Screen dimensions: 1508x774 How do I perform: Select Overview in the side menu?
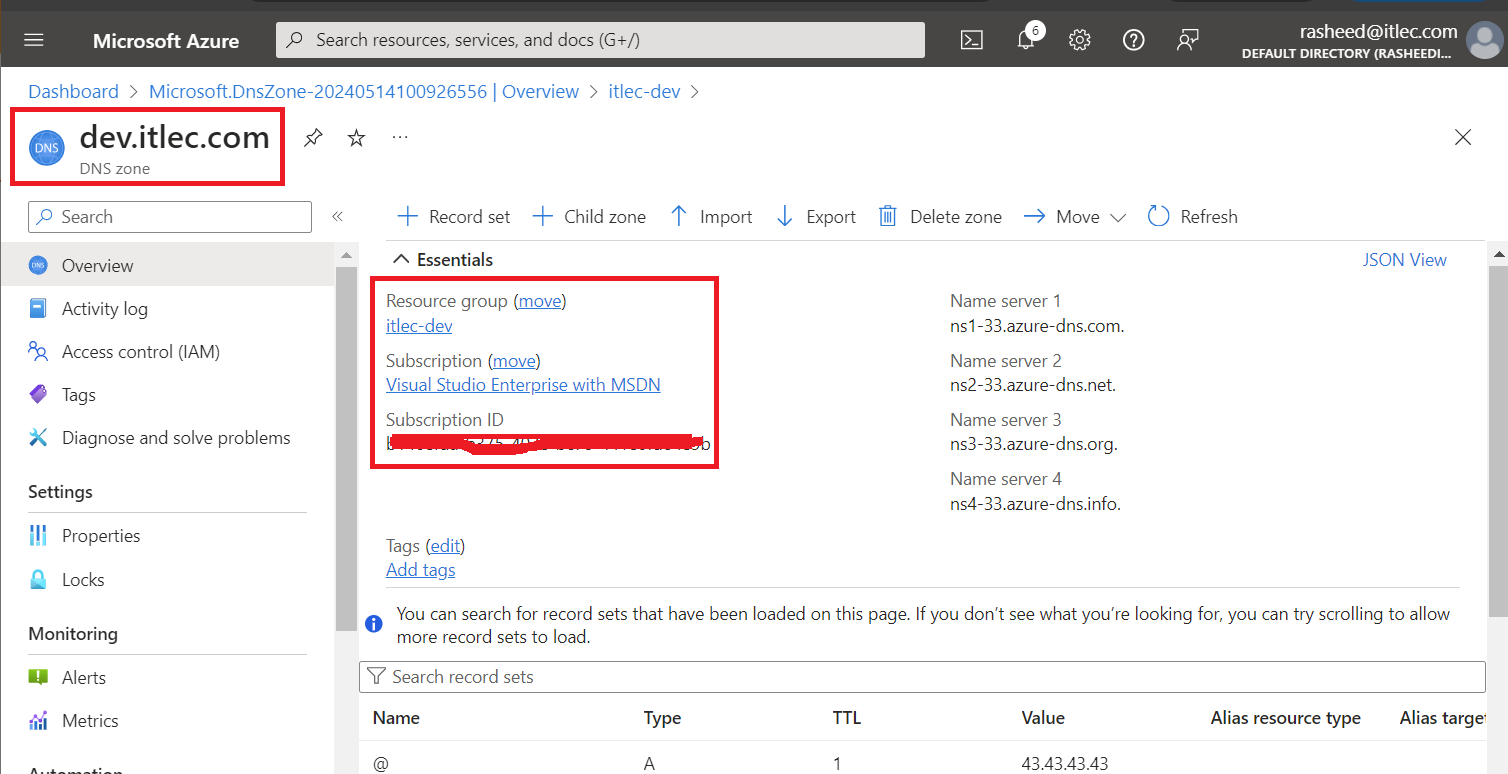[167, 265]
